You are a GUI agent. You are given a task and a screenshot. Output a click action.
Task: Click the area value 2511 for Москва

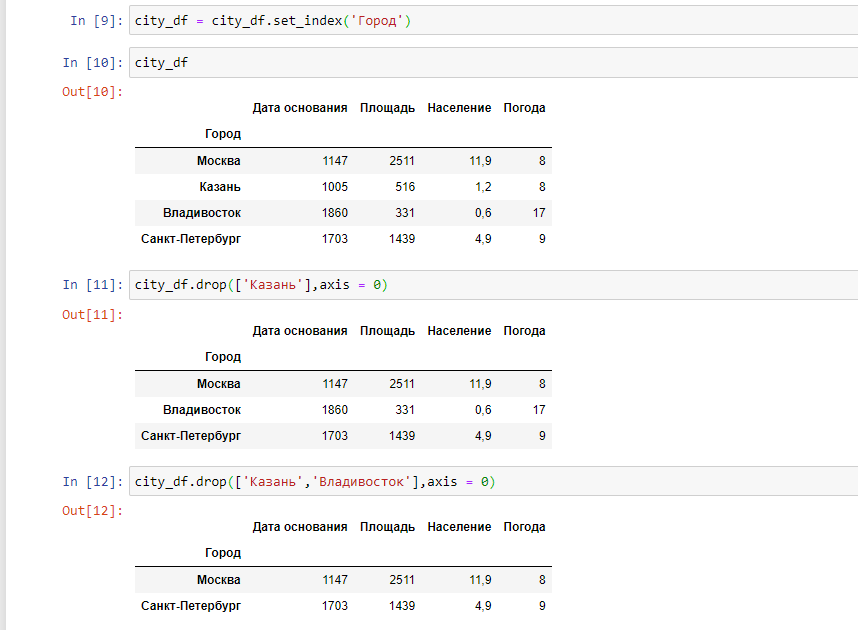click(x=400, y=160)
